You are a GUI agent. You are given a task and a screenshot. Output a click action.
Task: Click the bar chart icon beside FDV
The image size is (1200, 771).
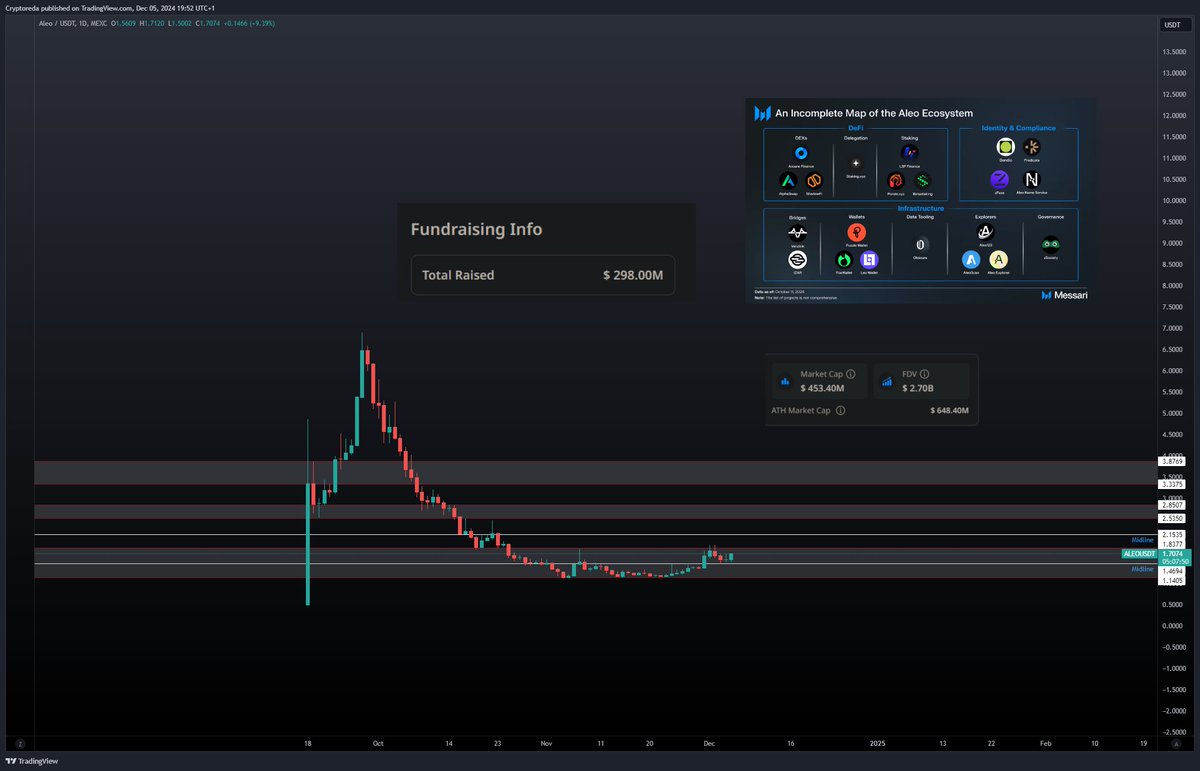click(887, 381)
